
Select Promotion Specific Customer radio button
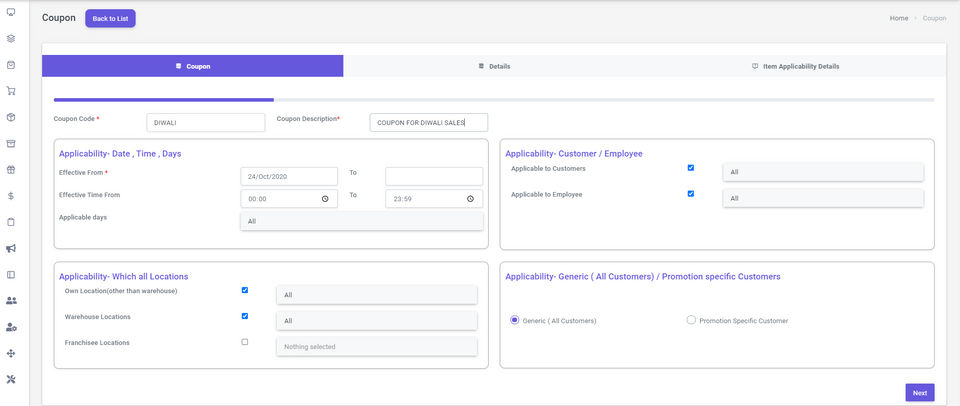click(x=691, y=321)
